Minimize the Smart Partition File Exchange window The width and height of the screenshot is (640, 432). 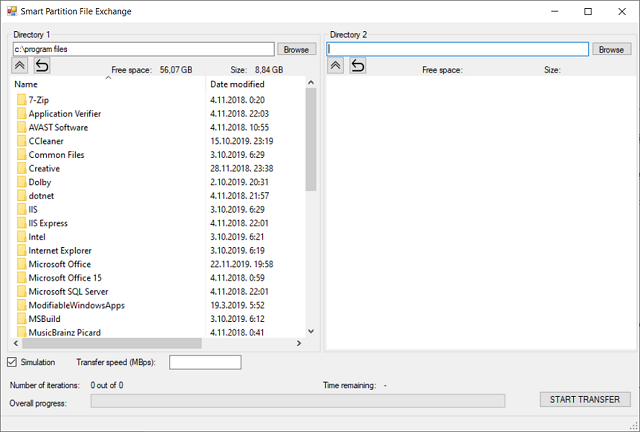[554, 11]
